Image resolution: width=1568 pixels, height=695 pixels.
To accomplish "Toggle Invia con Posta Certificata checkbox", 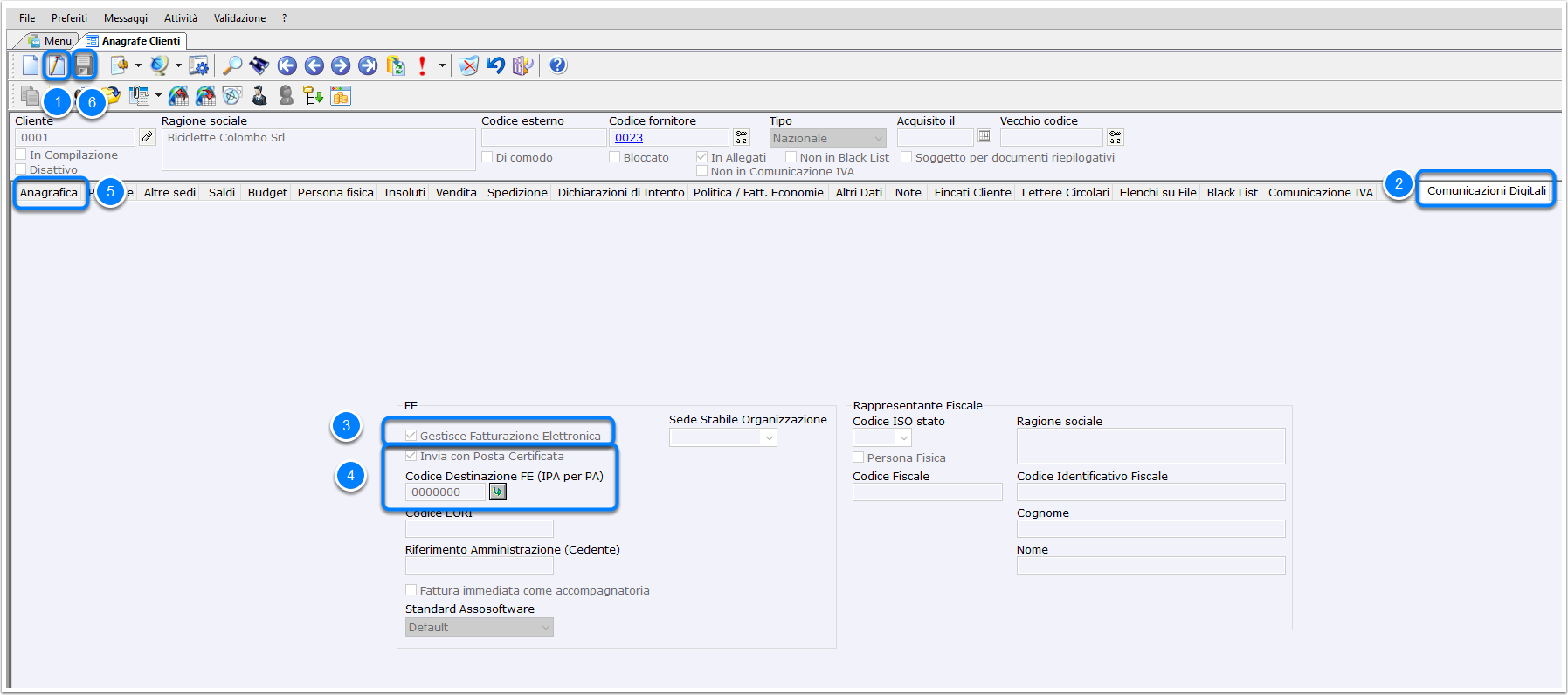I will [411, 456].
